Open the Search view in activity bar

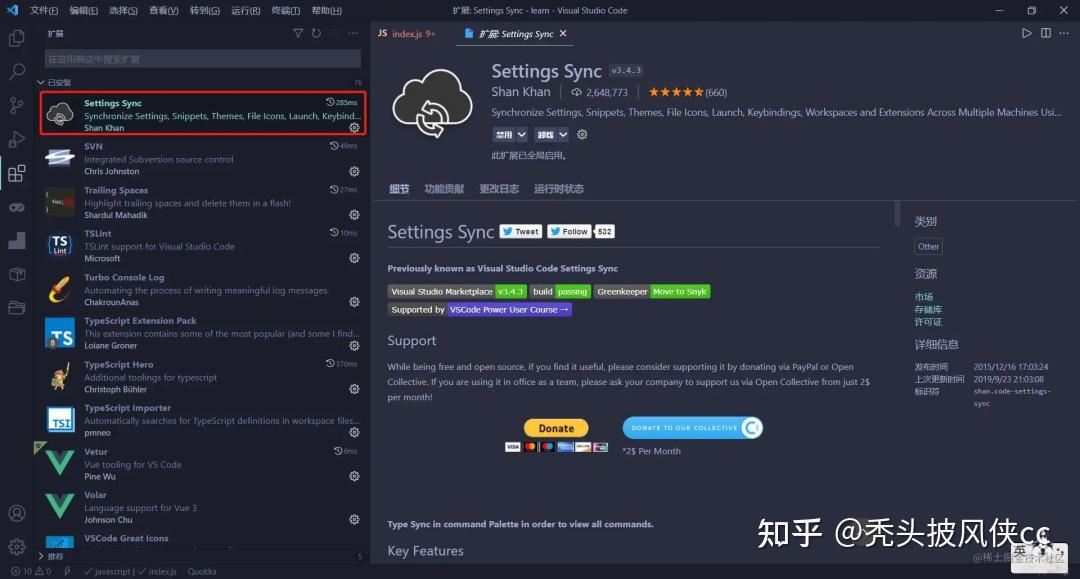(17, 72)
